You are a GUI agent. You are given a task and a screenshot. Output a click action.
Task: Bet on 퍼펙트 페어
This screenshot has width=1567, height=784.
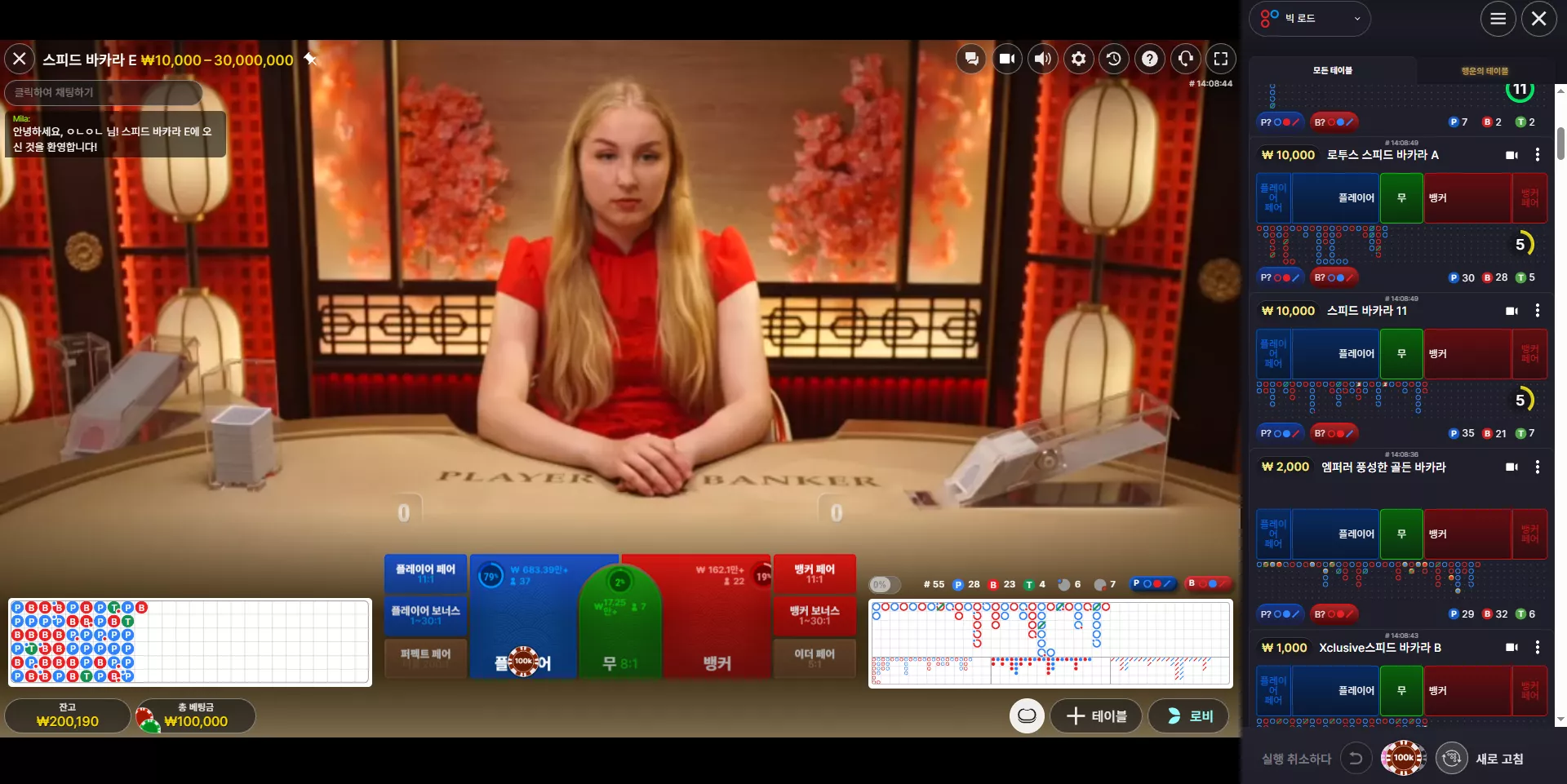pyautogui.click(x=425, y=658)
